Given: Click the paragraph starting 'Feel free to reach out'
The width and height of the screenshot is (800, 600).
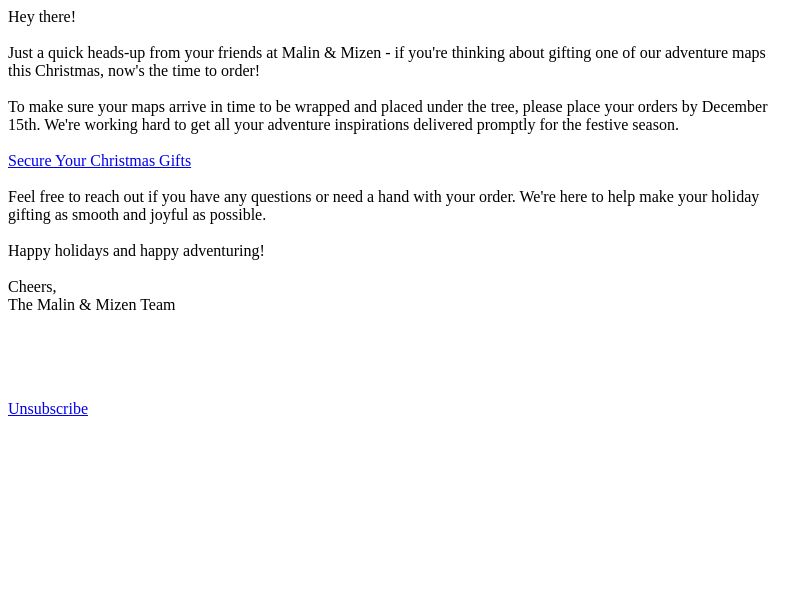Looking at the screenshot, I should point(384,206).
